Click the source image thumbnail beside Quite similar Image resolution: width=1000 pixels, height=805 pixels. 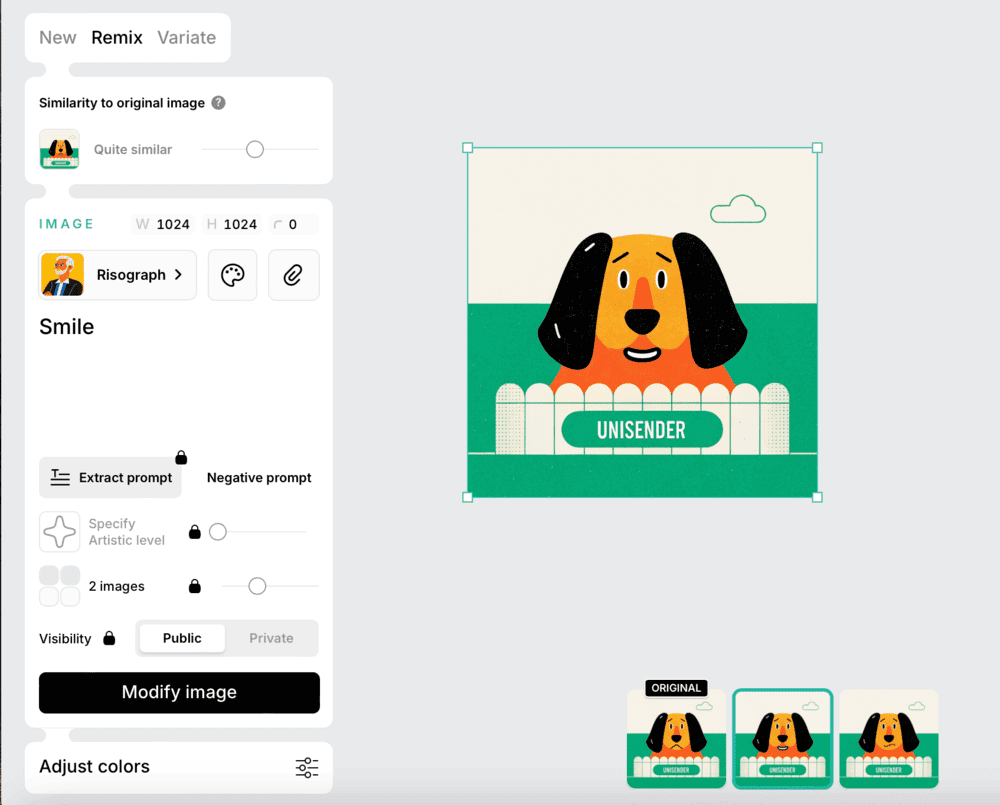click(59, 149)
